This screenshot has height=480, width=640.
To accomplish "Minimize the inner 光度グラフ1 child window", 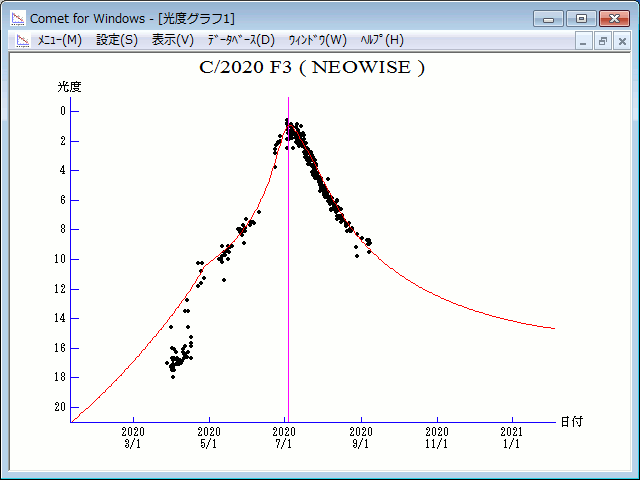I will point(585,41).
